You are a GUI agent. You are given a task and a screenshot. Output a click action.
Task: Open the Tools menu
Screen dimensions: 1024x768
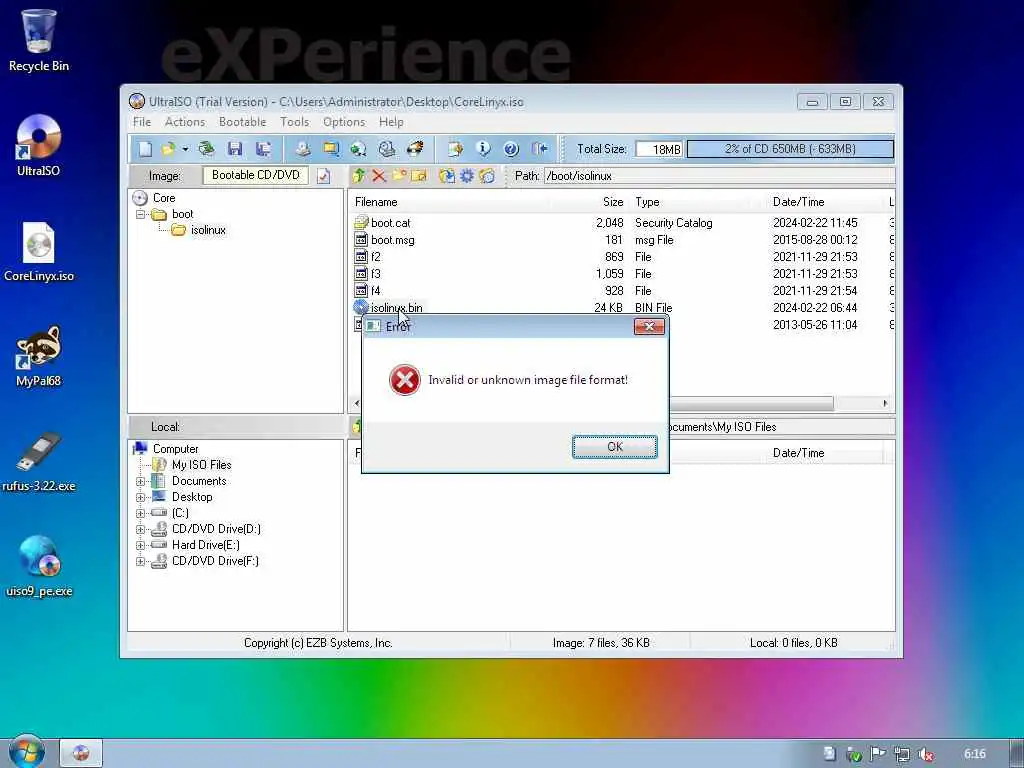pos(295,122)
